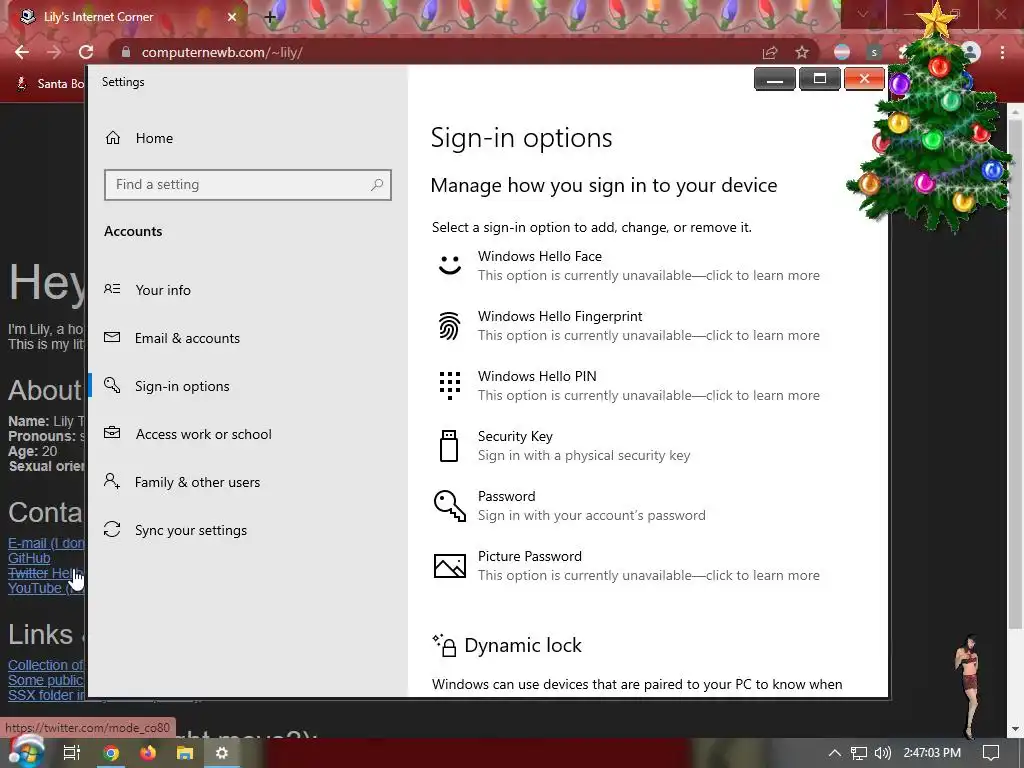Click the Your info person icon
1024x768 pixels.
pyautogui.click(x=112, y=289)
